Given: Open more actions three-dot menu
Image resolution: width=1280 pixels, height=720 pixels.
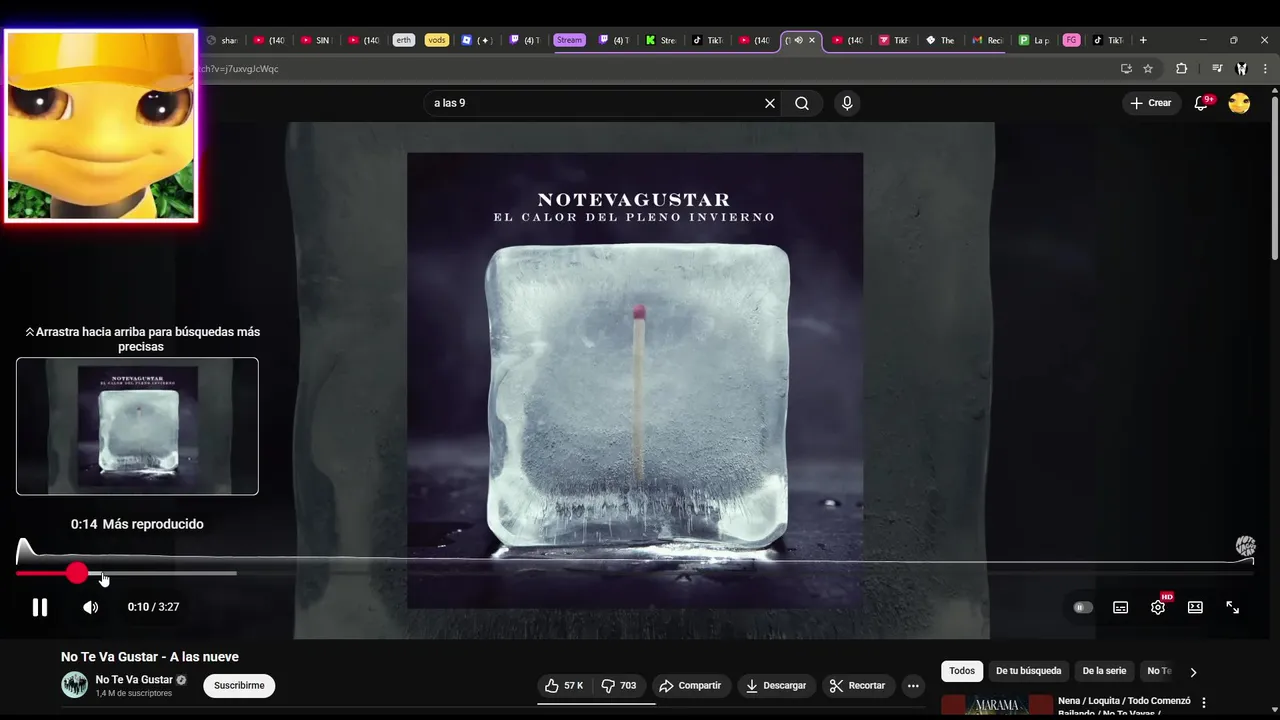Looking at the screenshot, I should tap(913, 685).
